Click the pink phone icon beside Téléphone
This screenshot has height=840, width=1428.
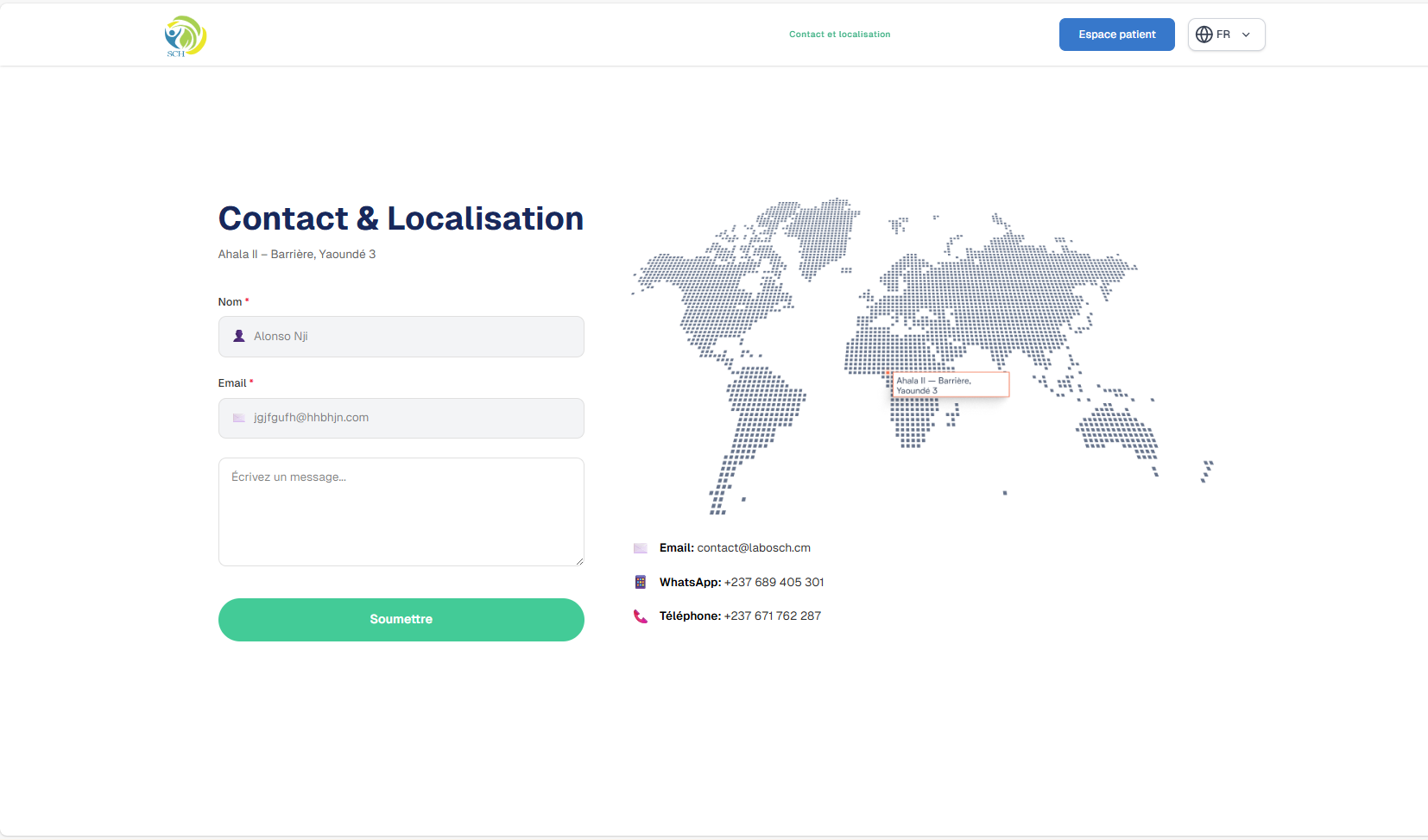coord(641,616)
